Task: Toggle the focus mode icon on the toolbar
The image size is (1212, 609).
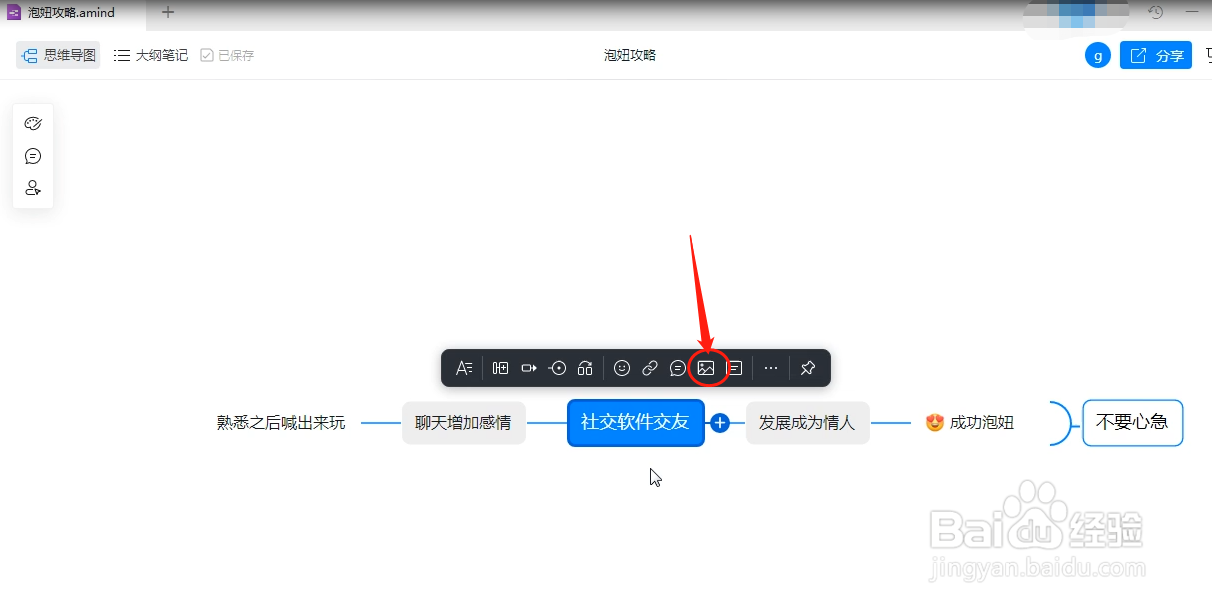Action: (557, 368)
